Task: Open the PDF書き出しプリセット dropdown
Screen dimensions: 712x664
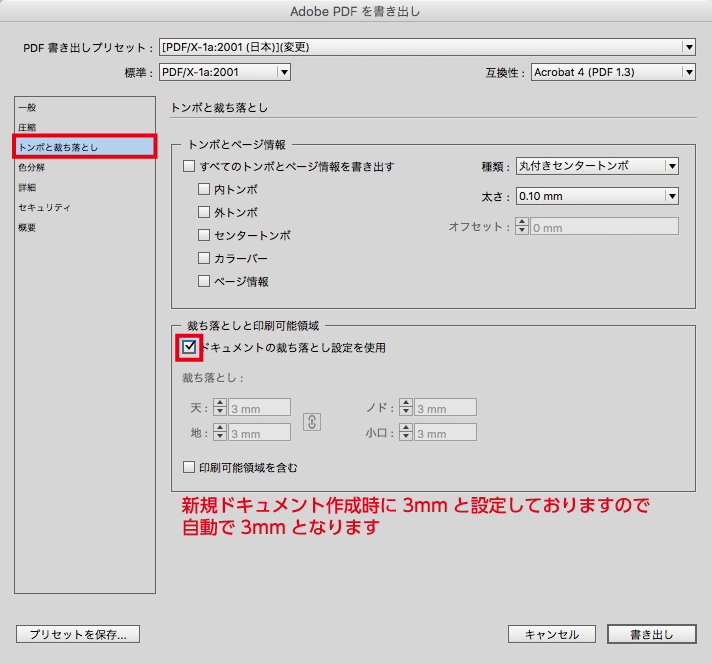Action: click(427, 47)
